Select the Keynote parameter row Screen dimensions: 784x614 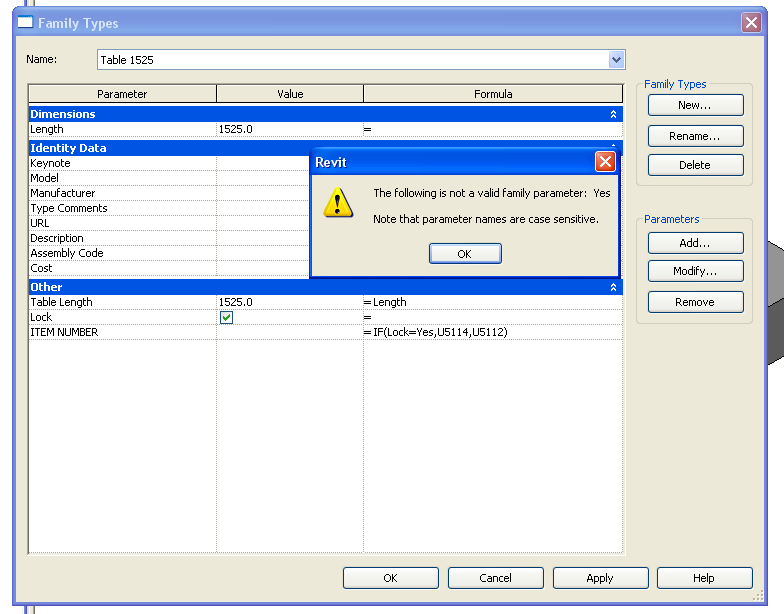click(169, 163)
